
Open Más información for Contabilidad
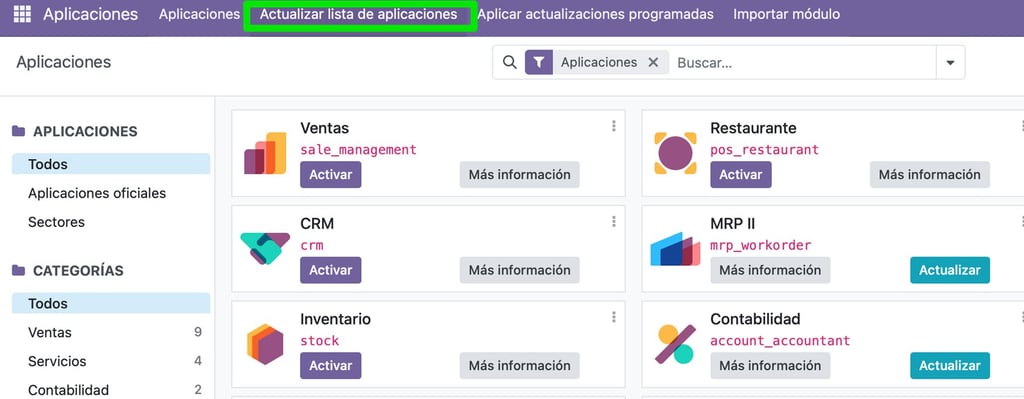(x=770, y=365)
